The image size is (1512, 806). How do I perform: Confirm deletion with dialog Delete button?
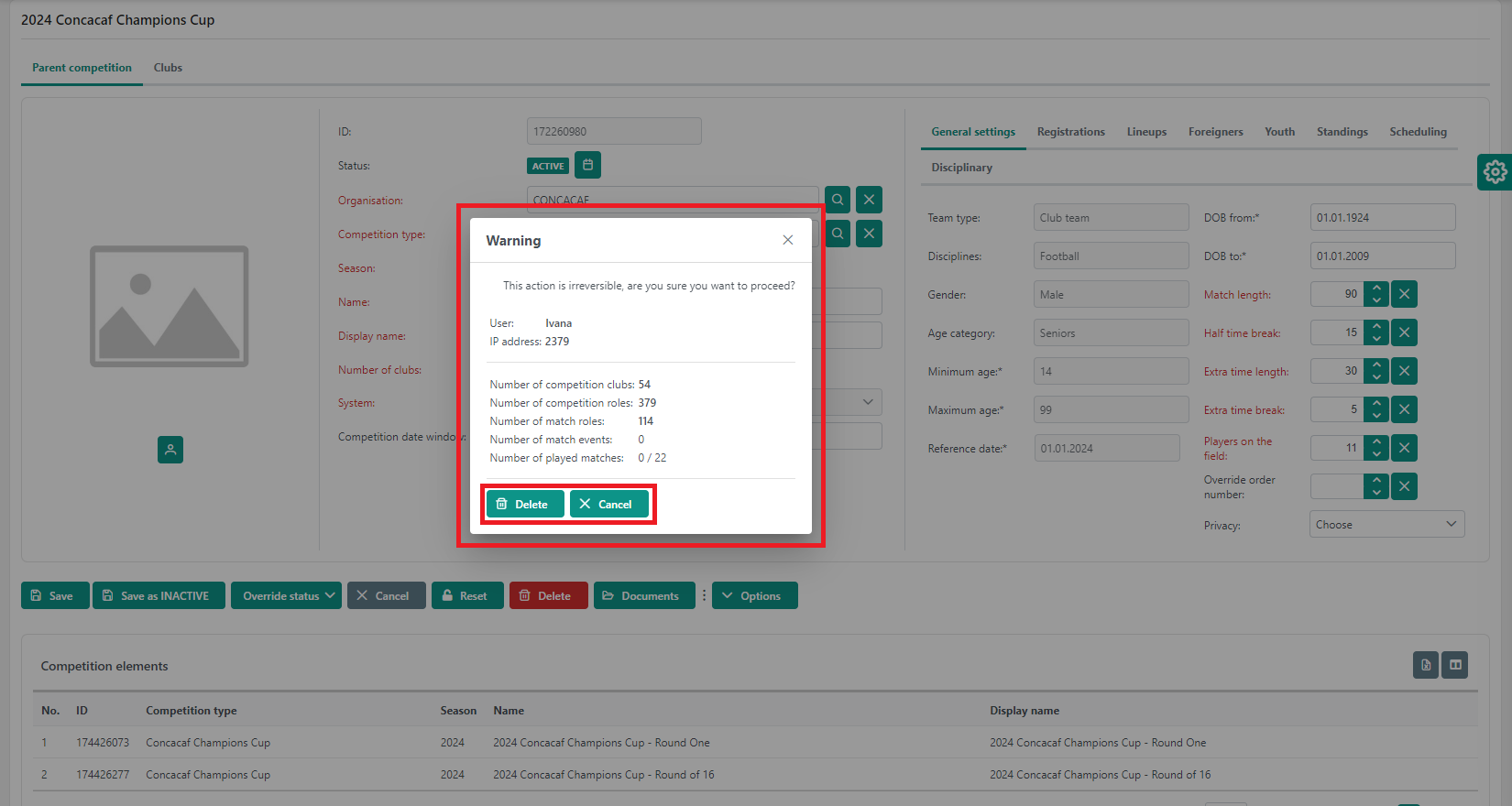point(524,504)
